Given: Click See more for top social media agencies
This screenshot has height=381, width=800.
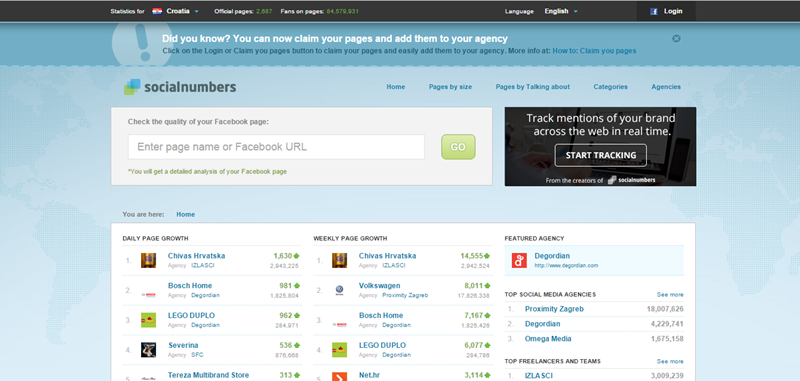Looking at the screenshot, I should [x=670, y=294].
